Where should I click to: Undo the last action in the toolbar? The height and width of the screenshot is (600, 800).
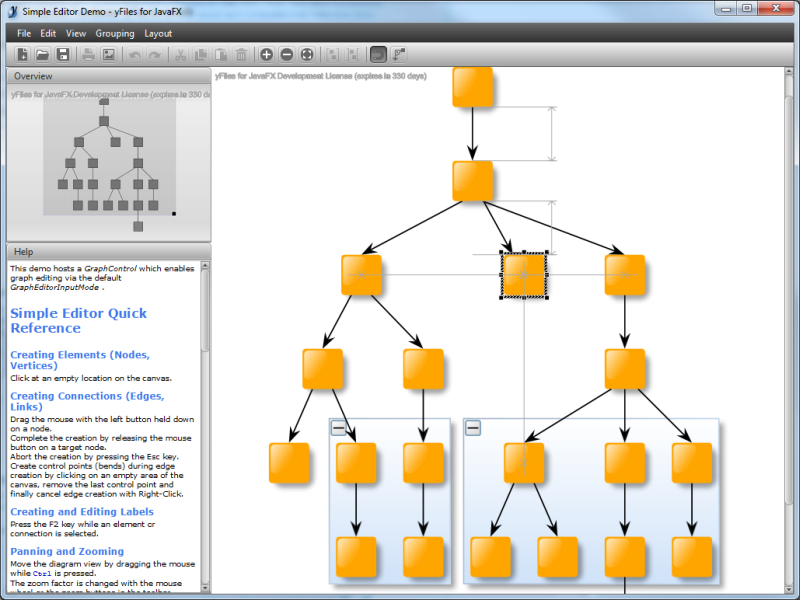point(135,55)
